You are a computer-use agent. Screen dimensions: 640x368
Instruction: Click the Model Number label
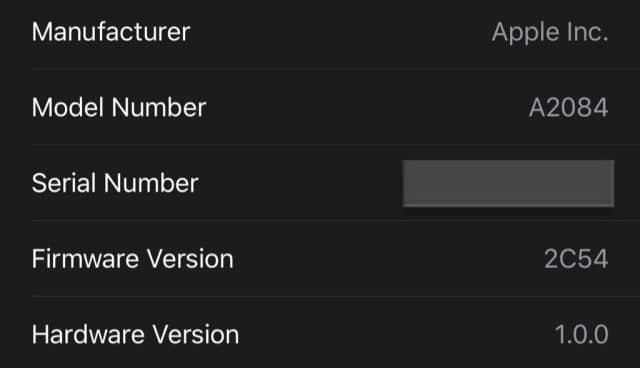coord(119,108)
